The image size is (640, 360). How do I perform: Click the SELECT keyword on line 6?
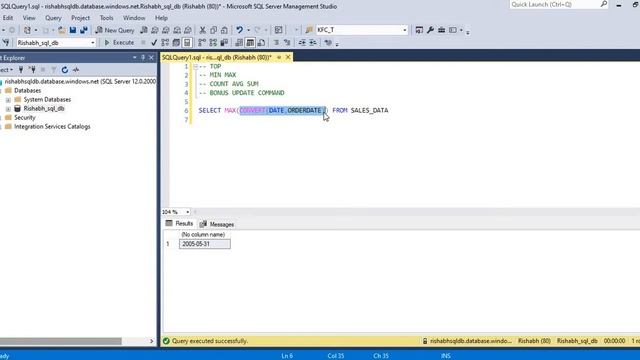(x=209, y=110)
